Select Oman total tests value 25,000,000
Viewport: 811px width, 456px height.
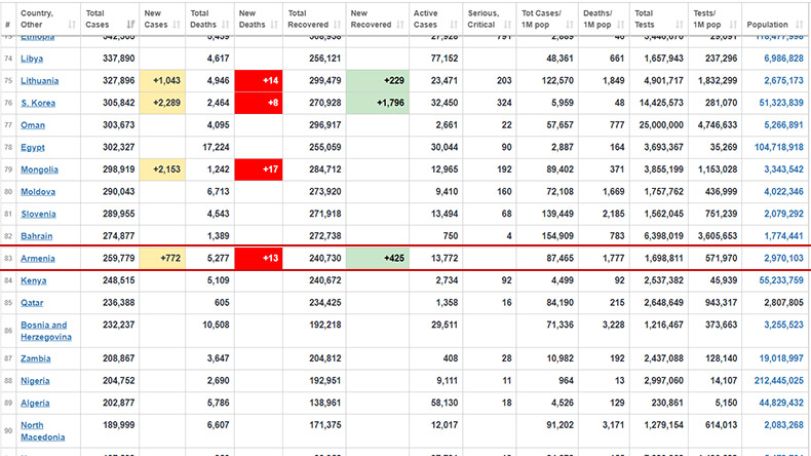(661, 125)
